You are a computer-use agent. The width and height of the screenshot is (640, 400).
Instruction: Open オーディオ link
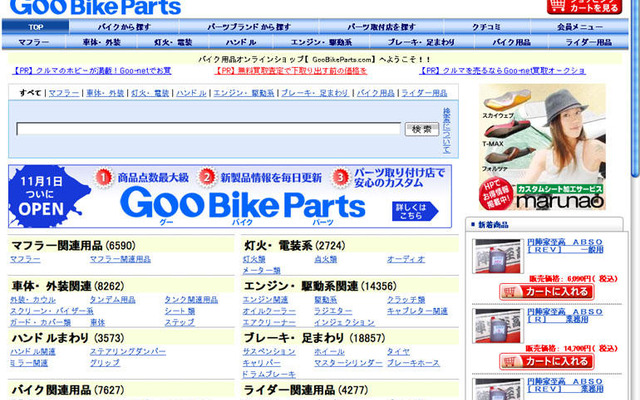click(406, 259)
